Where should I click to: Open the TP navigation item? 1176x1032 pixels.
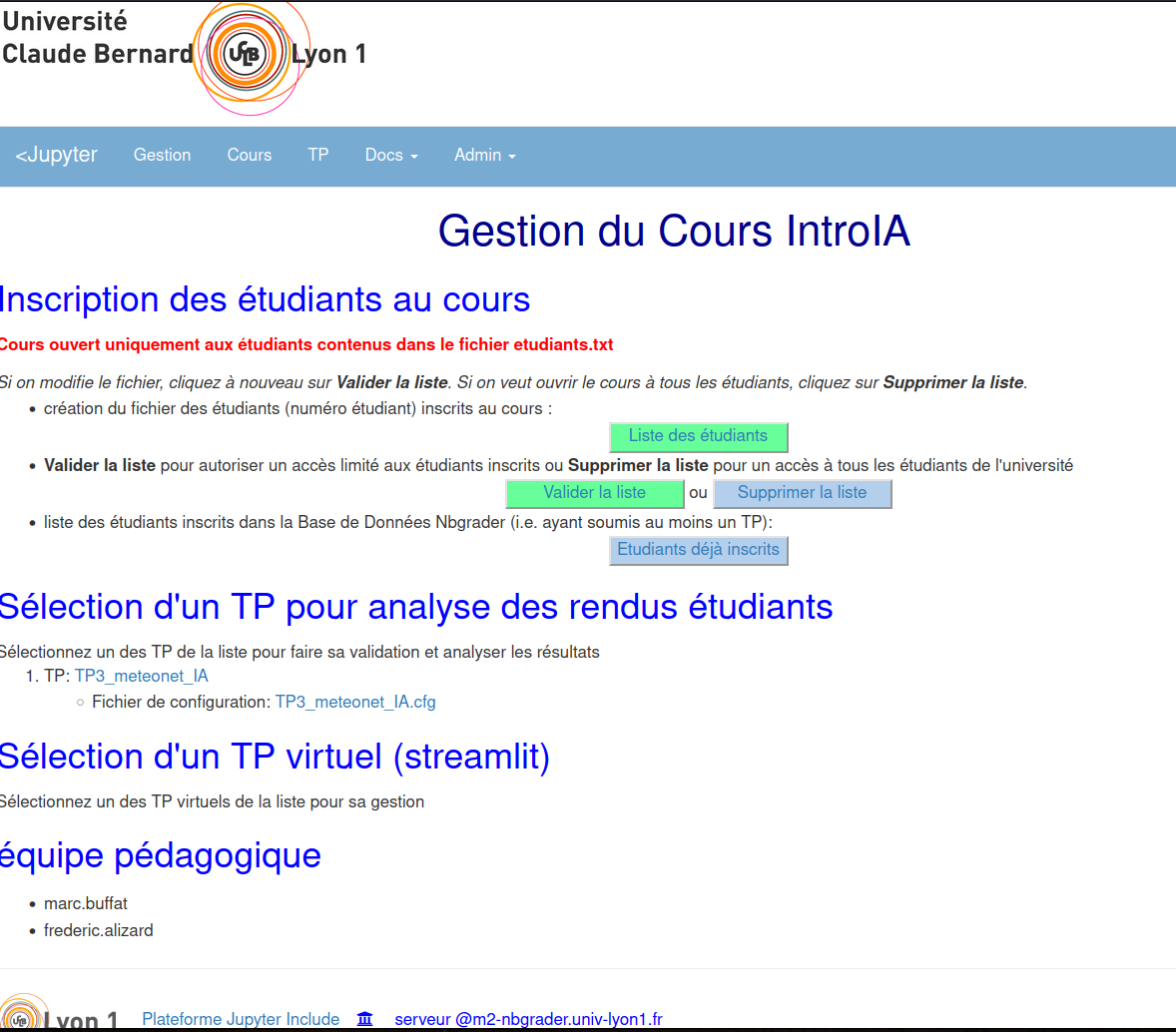317,155
